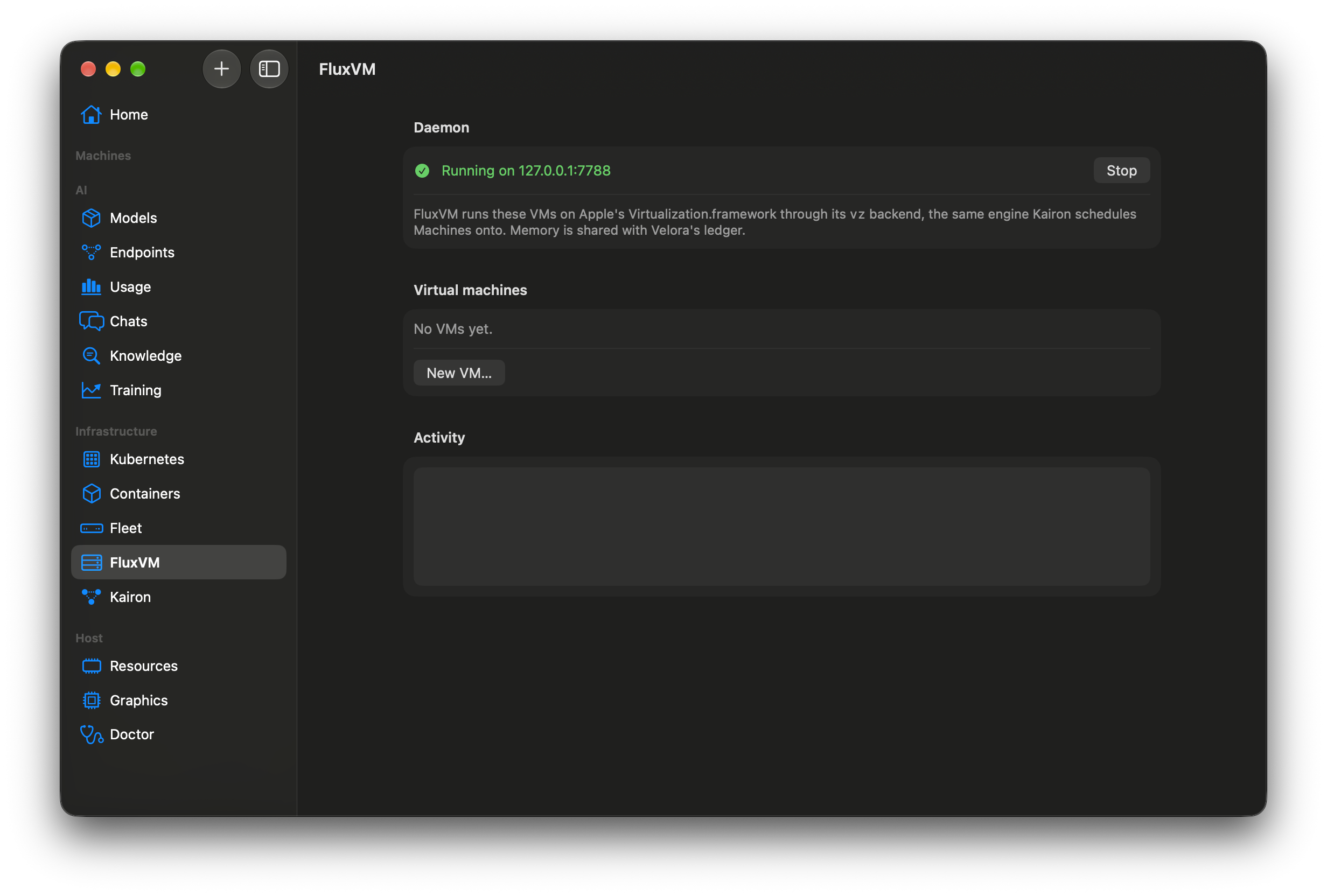The width and height of the screenshot is (1327, 896).
Task: Open the Training chart icon
Action: click(92, 390)
